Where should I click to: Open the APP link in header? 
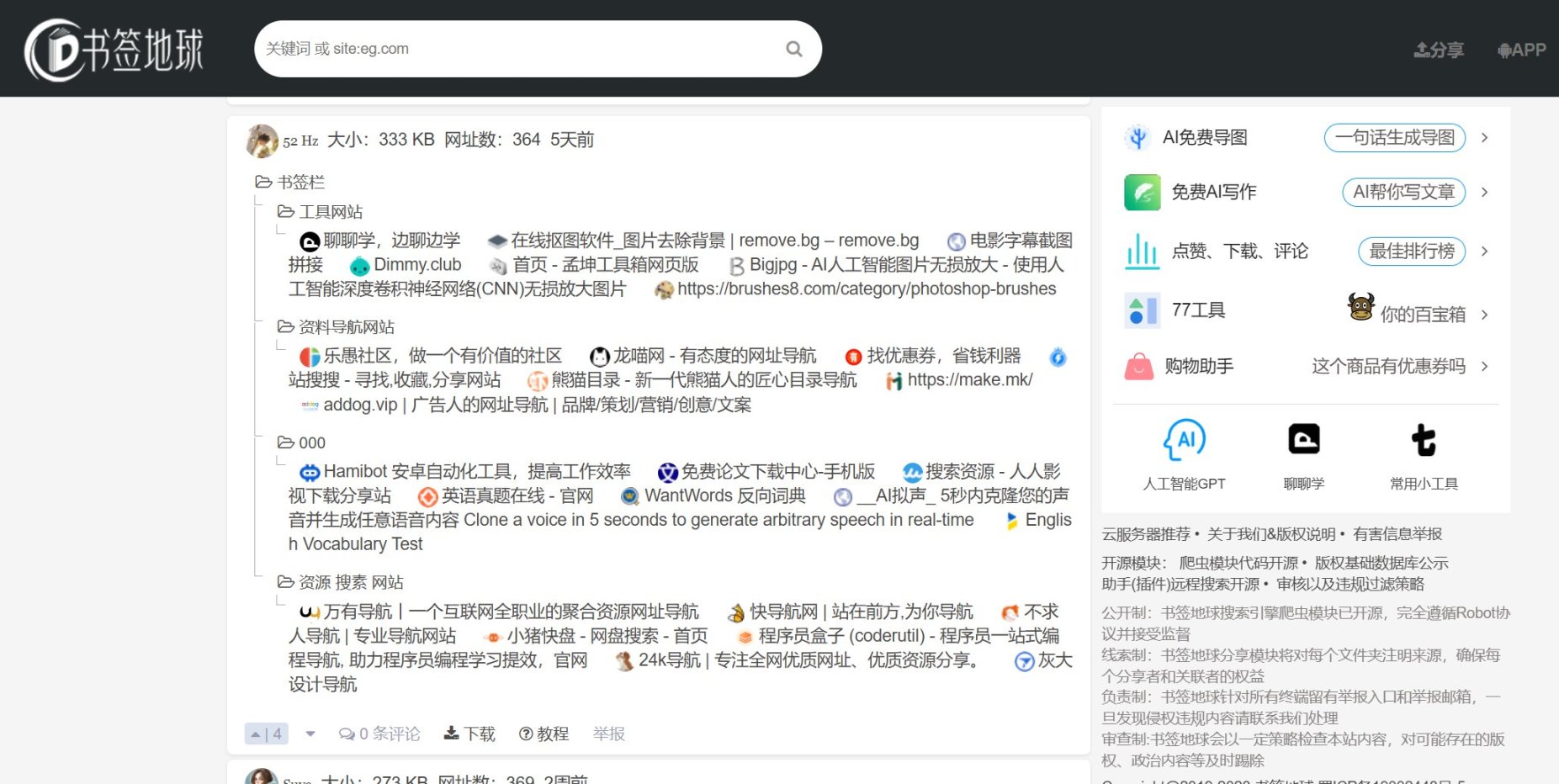pos(1522,50)
